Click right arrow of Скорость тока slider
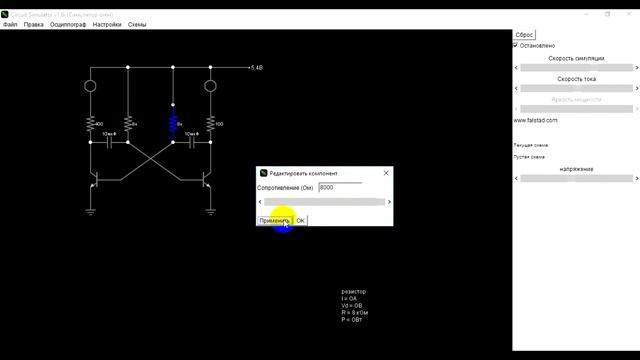The height and width of the screenshot is (360, 640). click(x=637, y=88)
